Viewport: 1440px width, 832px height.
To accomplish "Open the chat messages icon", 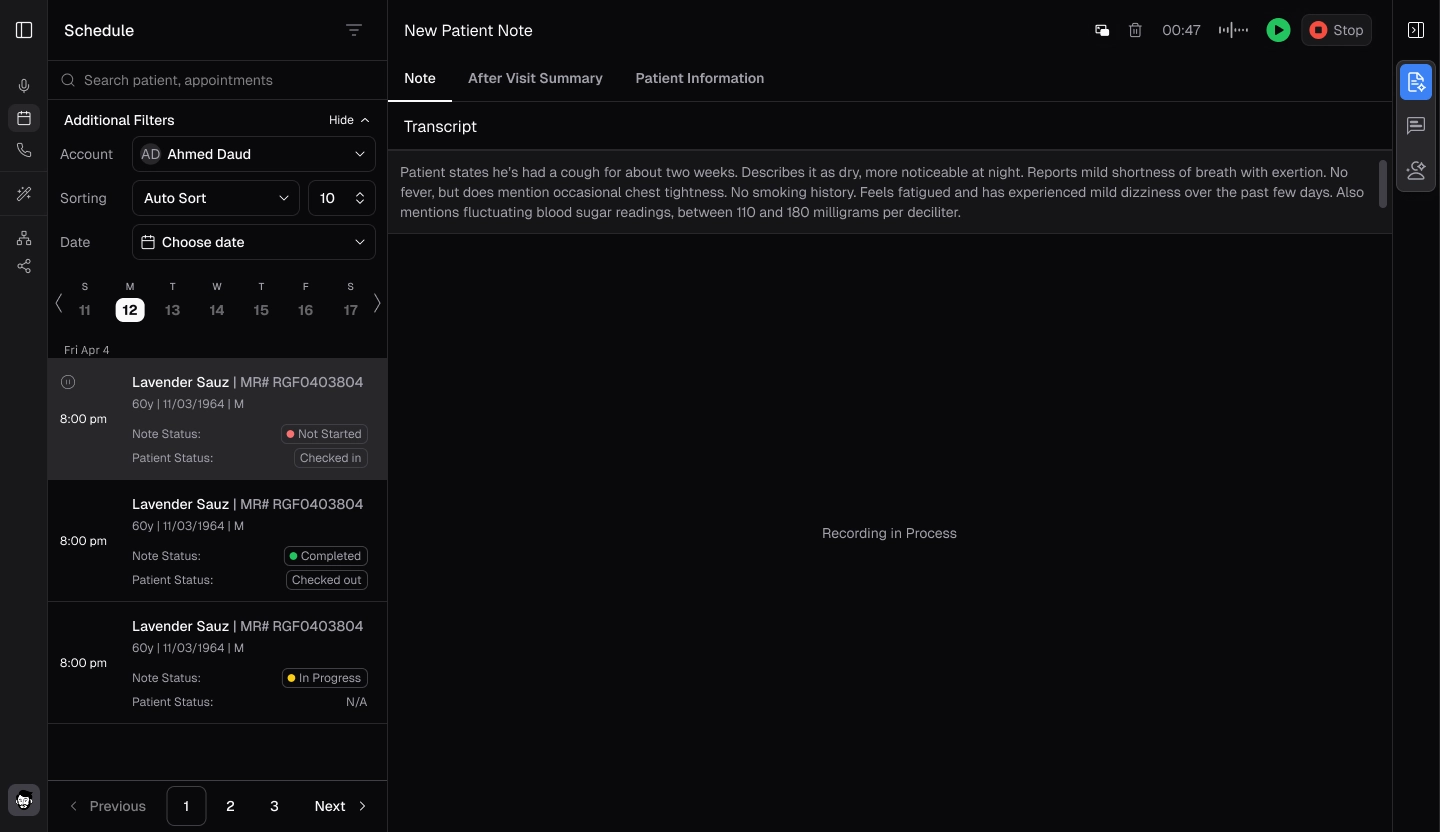I will click(1416, 126).
